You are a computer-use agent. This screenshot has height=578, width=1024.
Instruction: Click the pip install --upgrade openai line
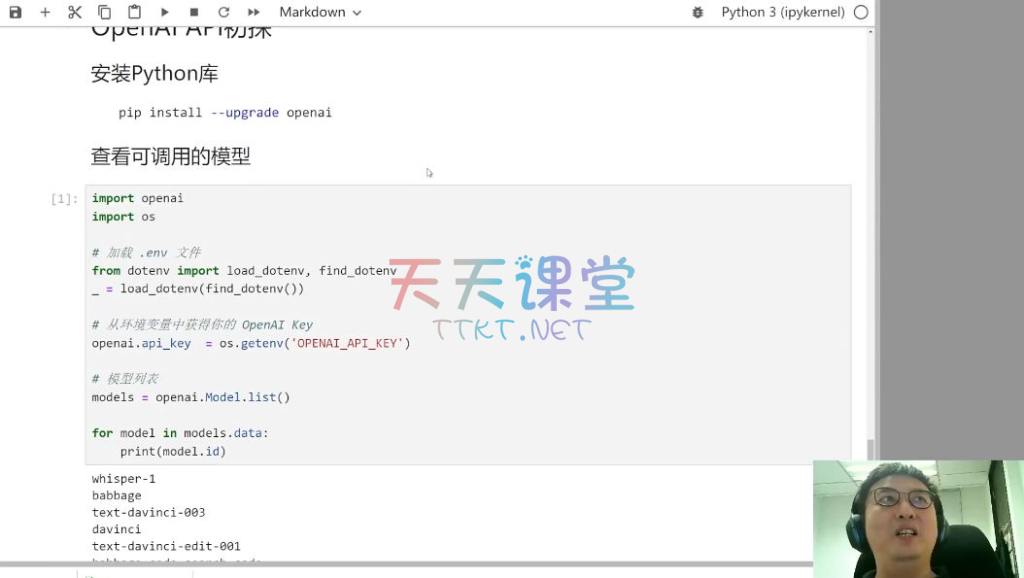tap(225, 113)
